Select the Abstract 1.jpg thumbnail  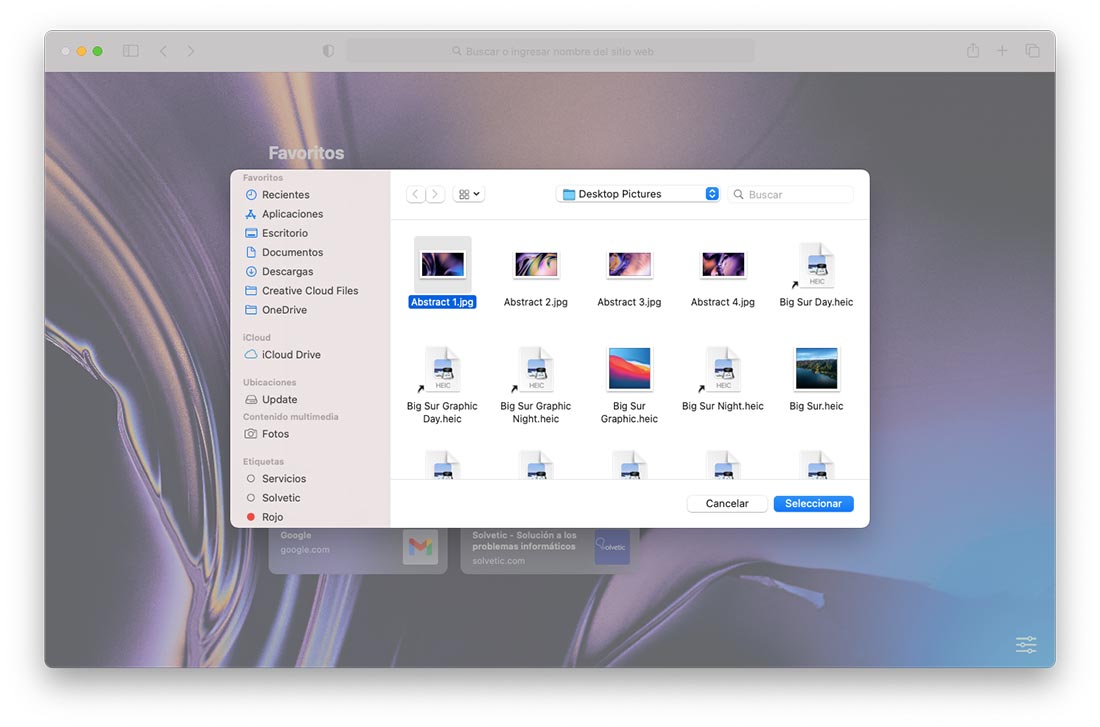442,265
